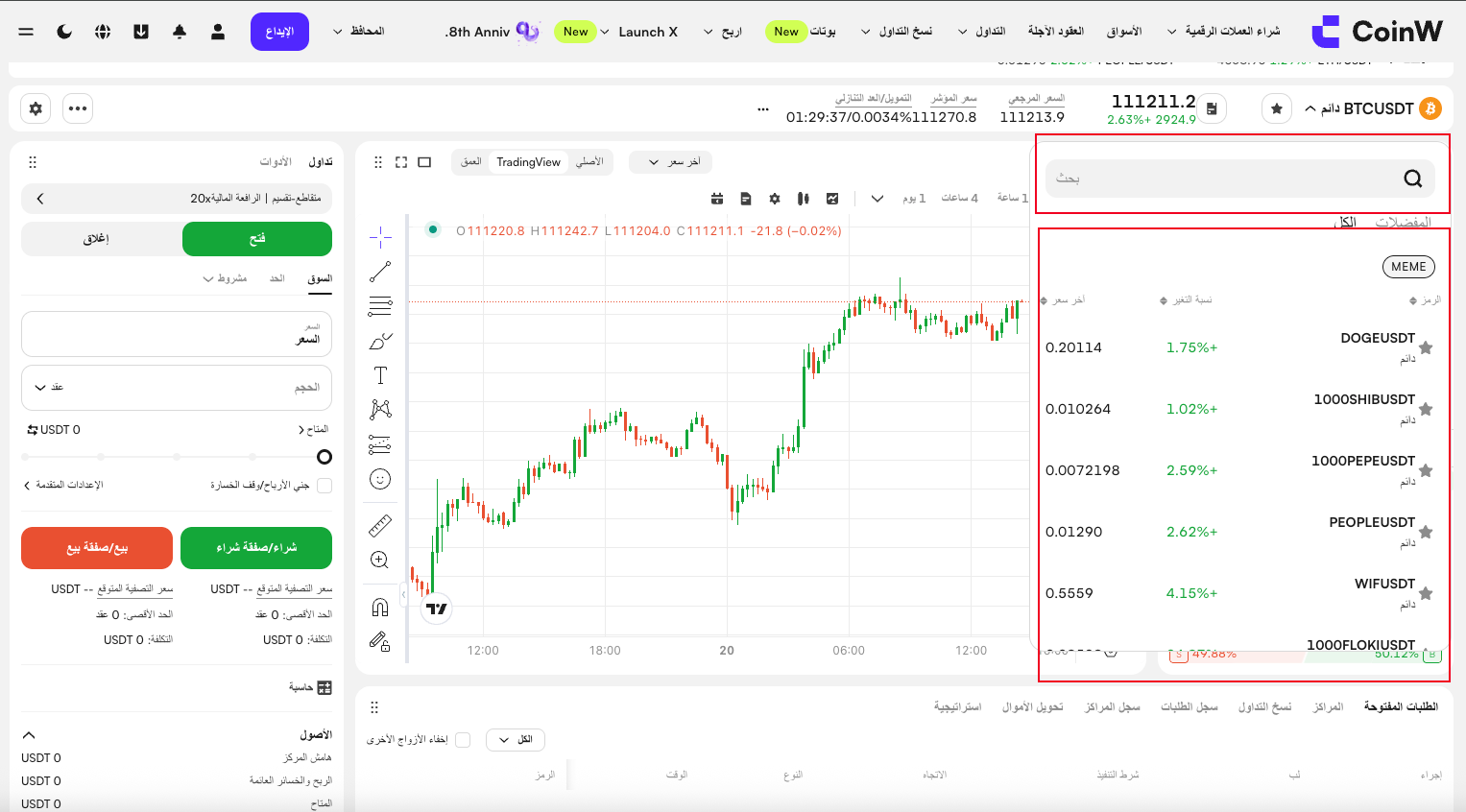Toggle favorite star for WIFUSDT
The image size is (1466, 812).
[x=1426, y=593]
